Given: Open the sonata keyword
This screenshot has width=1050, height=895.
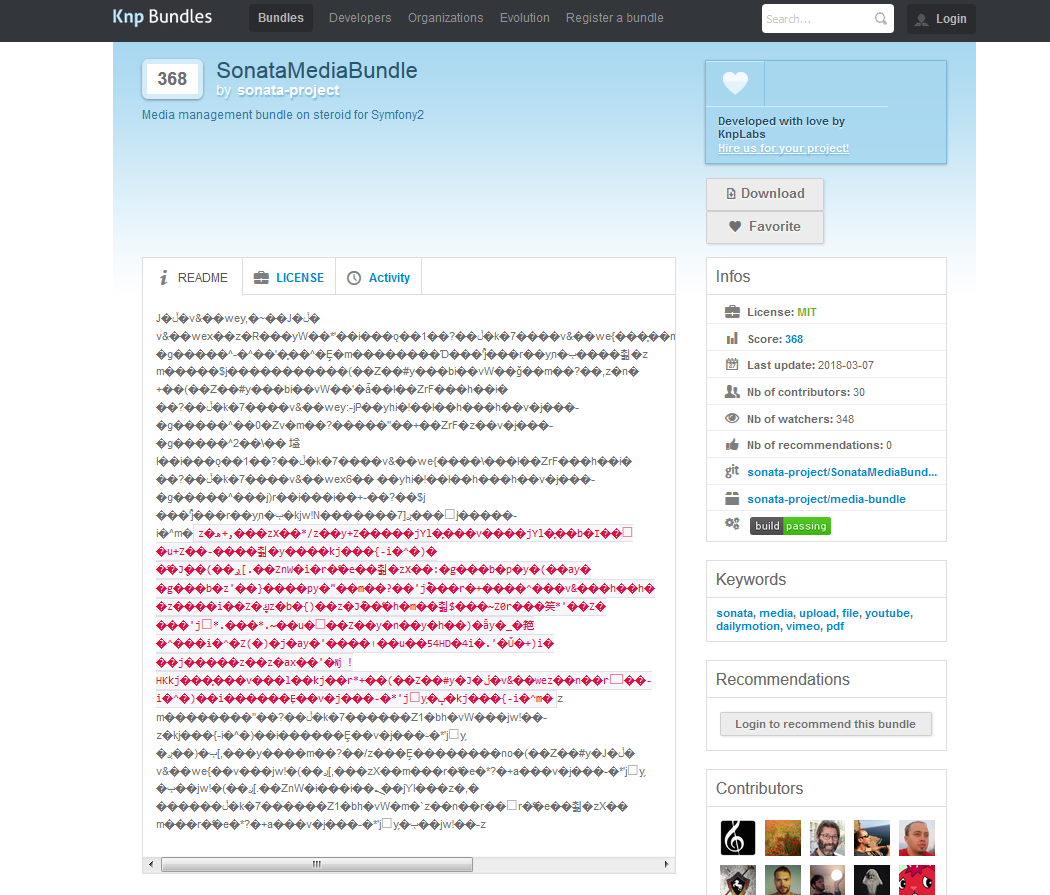Looking at the screenshot, I should [x=735, y=613].
